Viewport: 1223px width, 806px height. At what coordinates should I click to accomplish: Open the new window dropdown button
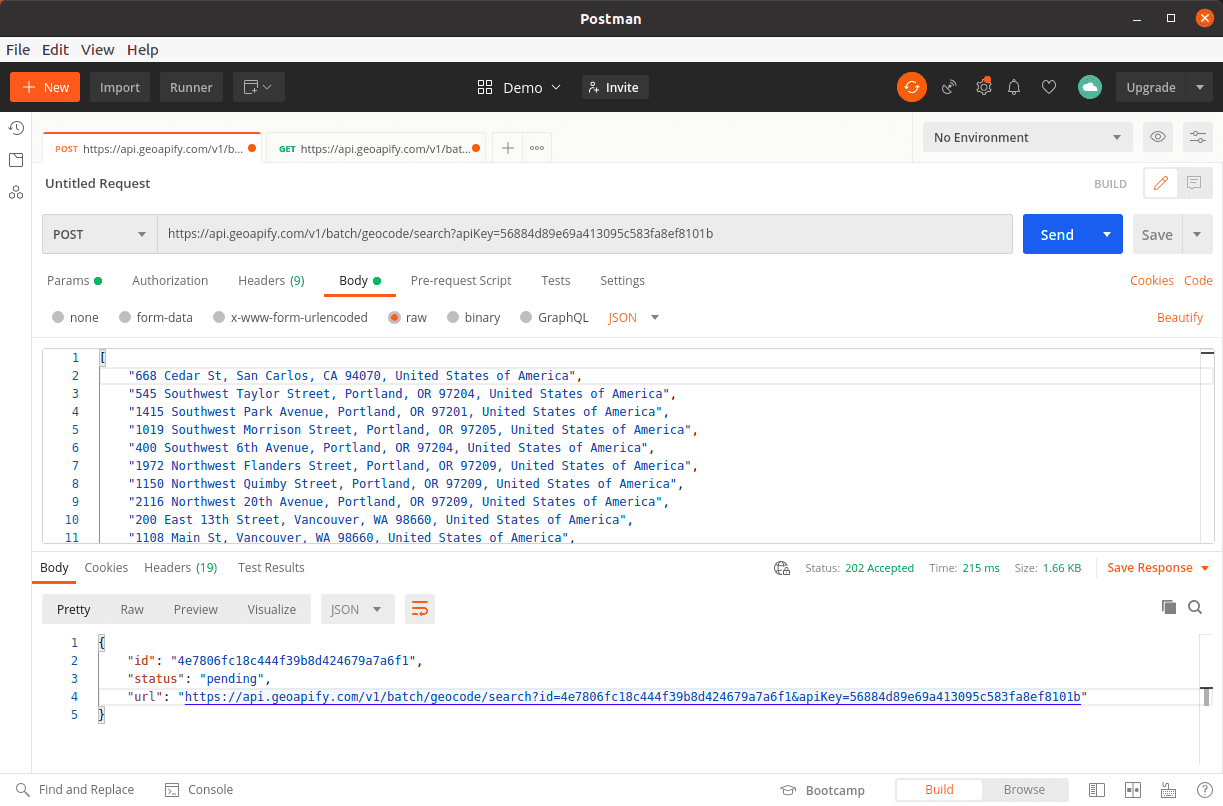pos(259,87)
